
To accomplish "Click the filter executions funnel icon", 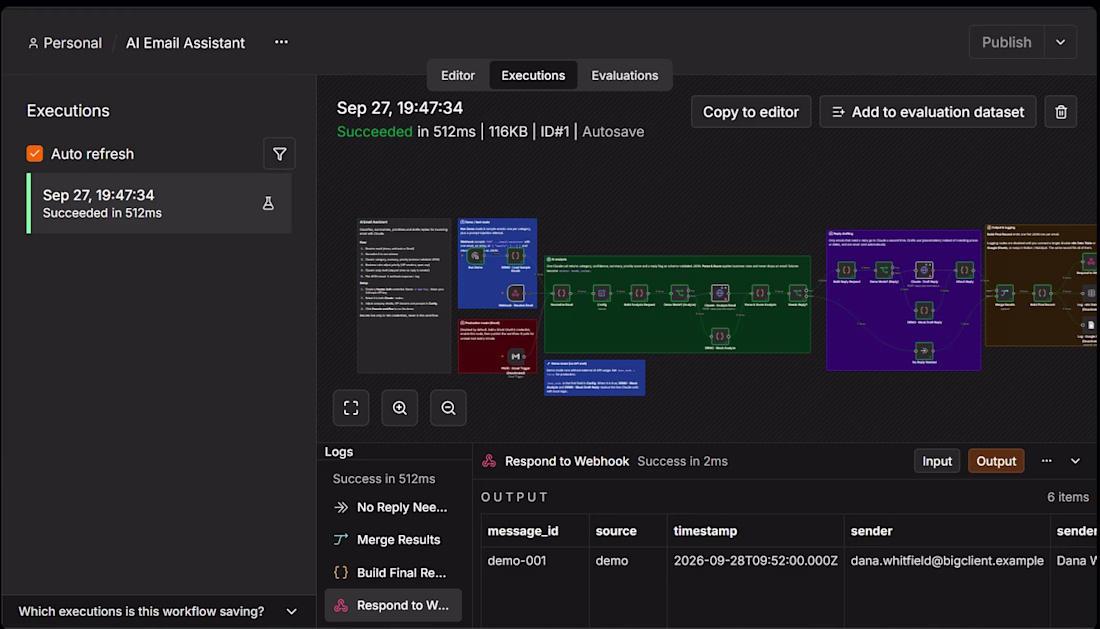I will click(279, 154).
